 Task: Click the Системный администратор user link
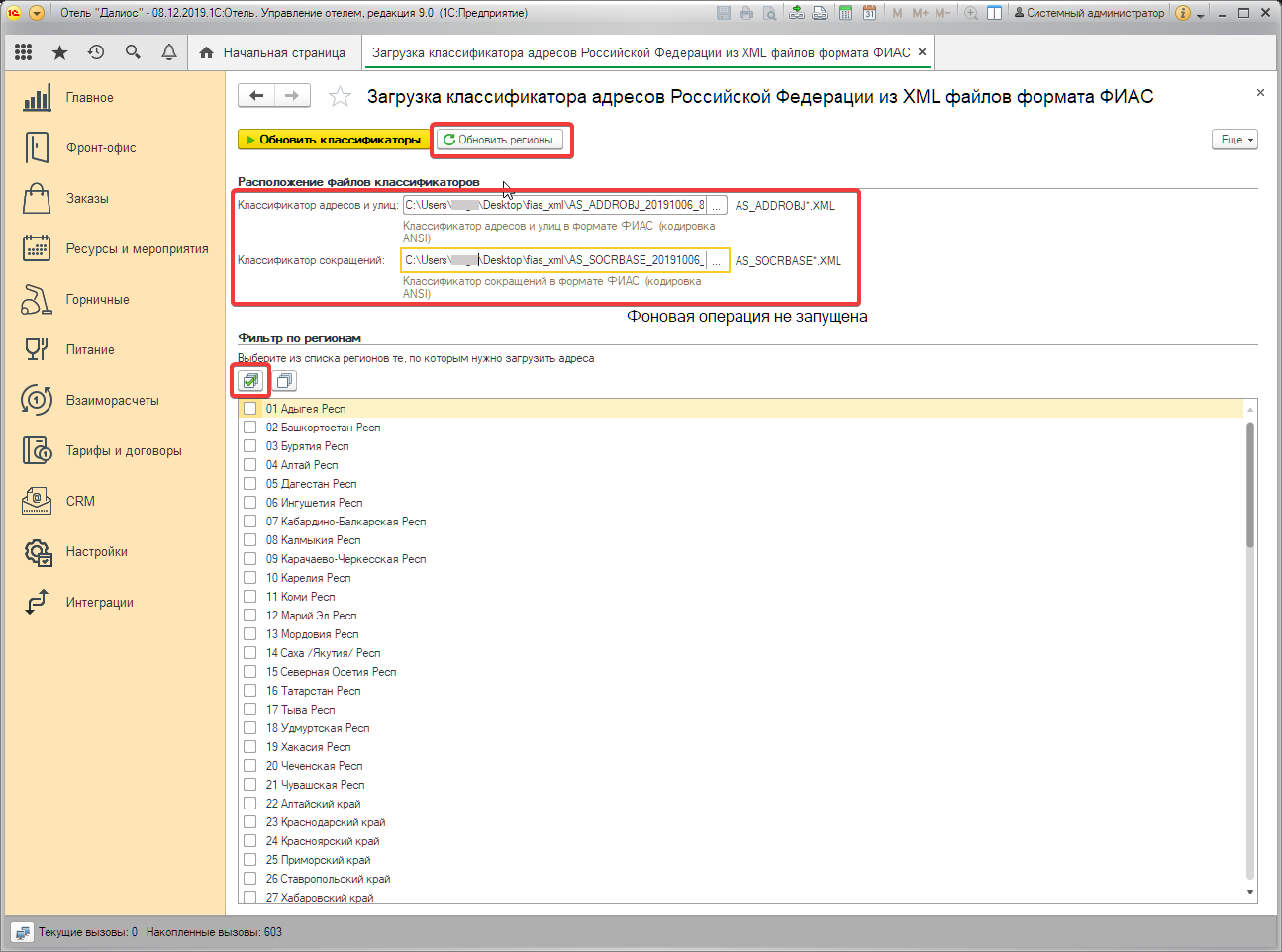(1090, 13)
